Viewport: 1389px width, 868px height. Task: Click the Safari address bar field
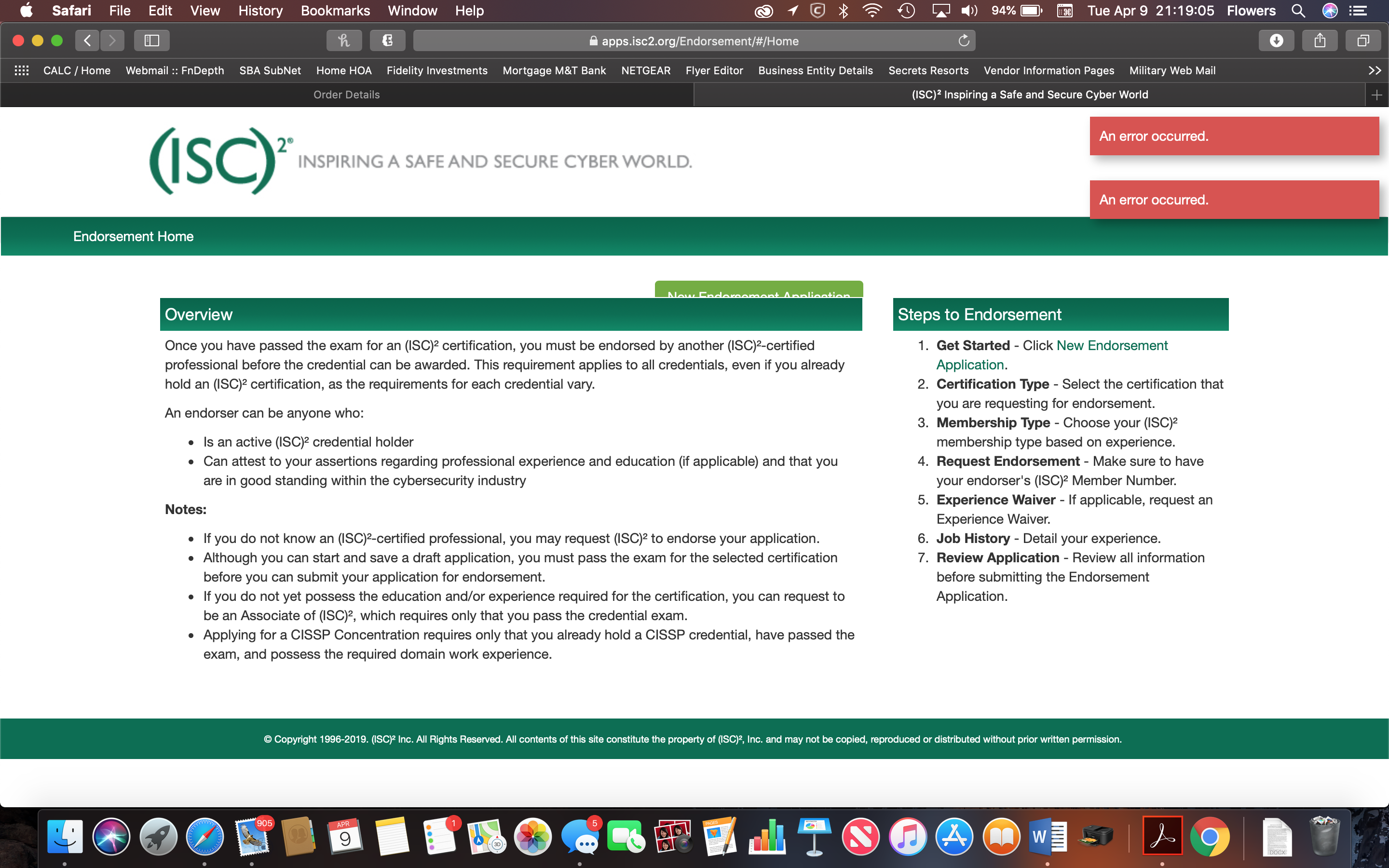(x=695, y=41)
